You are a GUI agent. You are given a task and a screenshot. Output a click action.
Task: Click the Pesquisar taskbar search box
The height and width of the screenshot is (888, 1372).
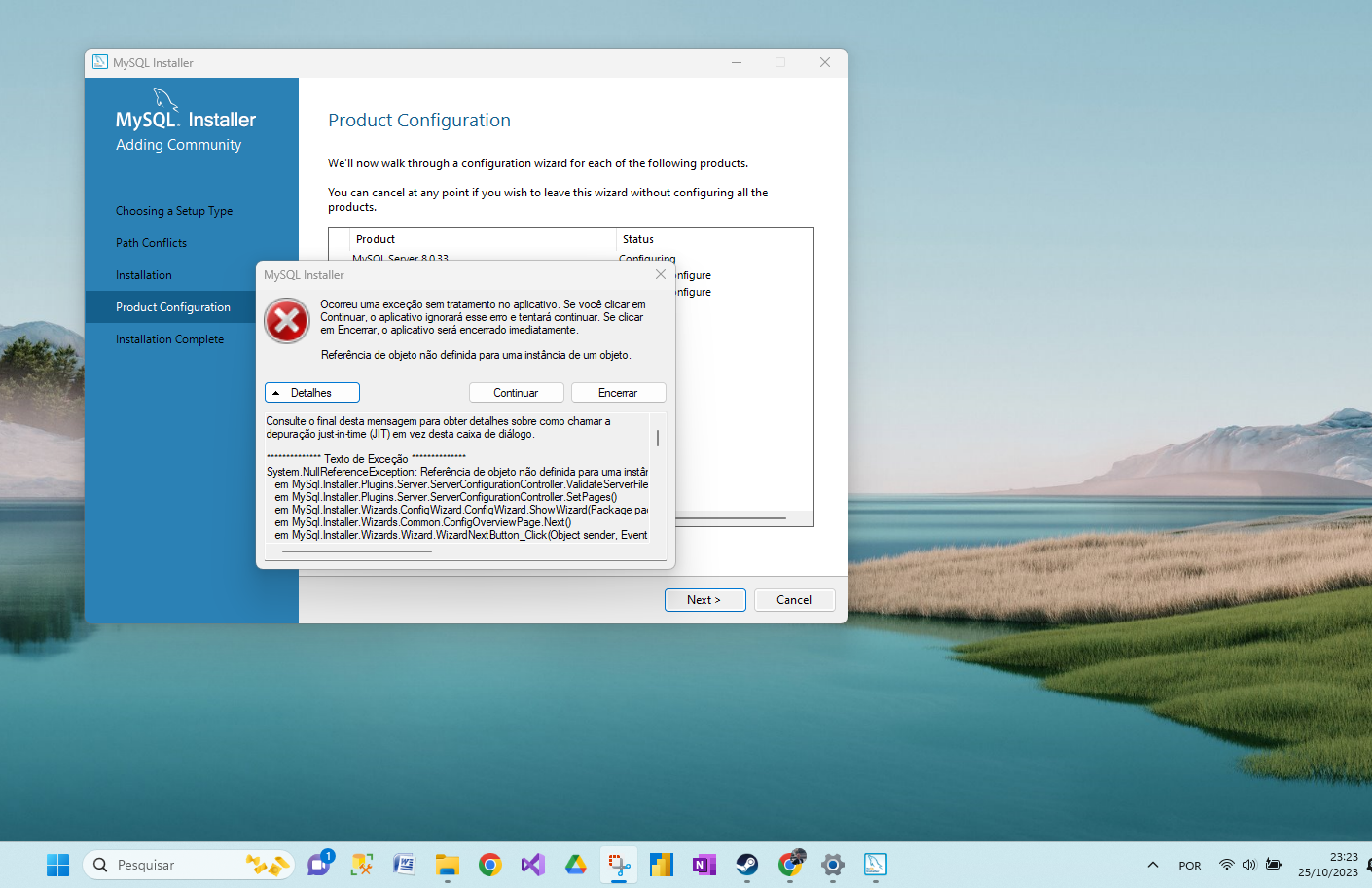tap(189, 865)
